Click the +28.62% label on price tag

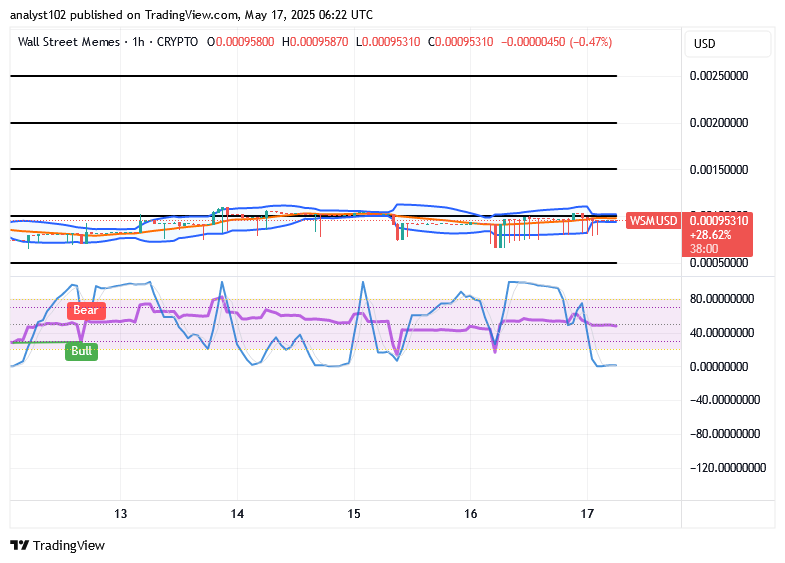coord(710,235)
